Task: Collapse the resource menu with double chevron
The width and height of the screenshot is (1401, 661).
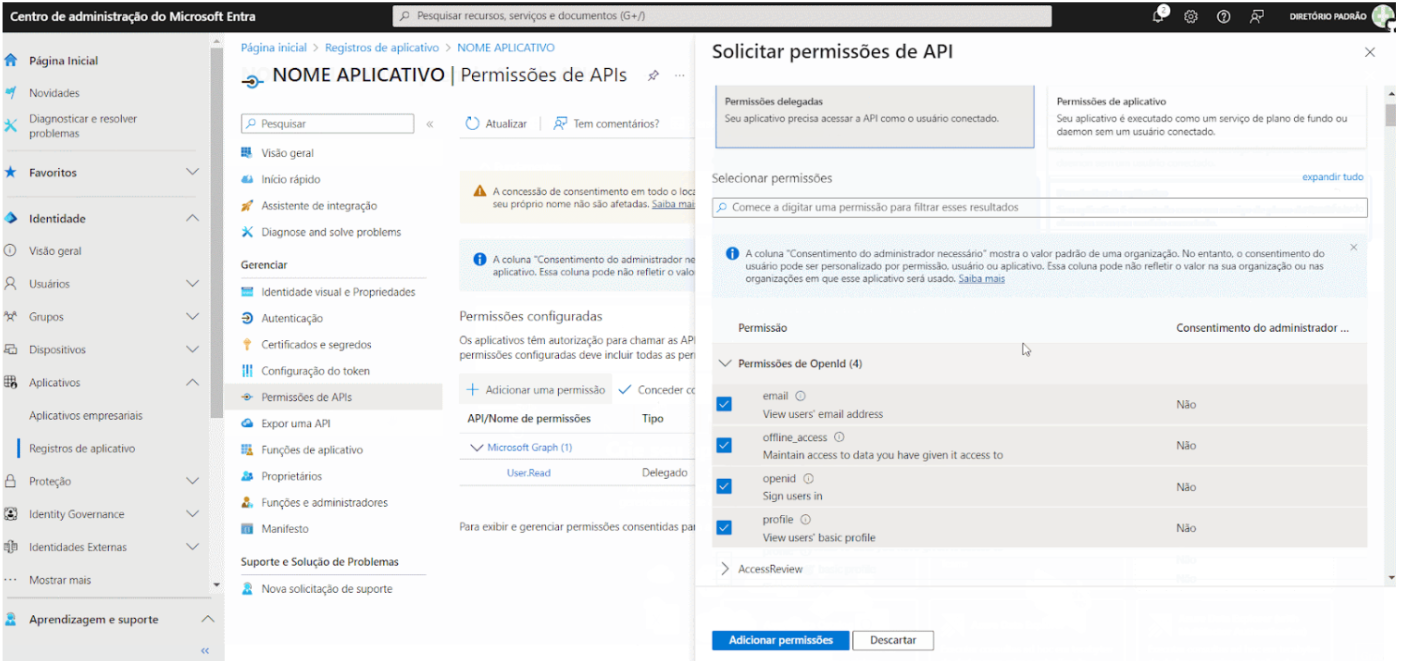Action: point(430,124)
